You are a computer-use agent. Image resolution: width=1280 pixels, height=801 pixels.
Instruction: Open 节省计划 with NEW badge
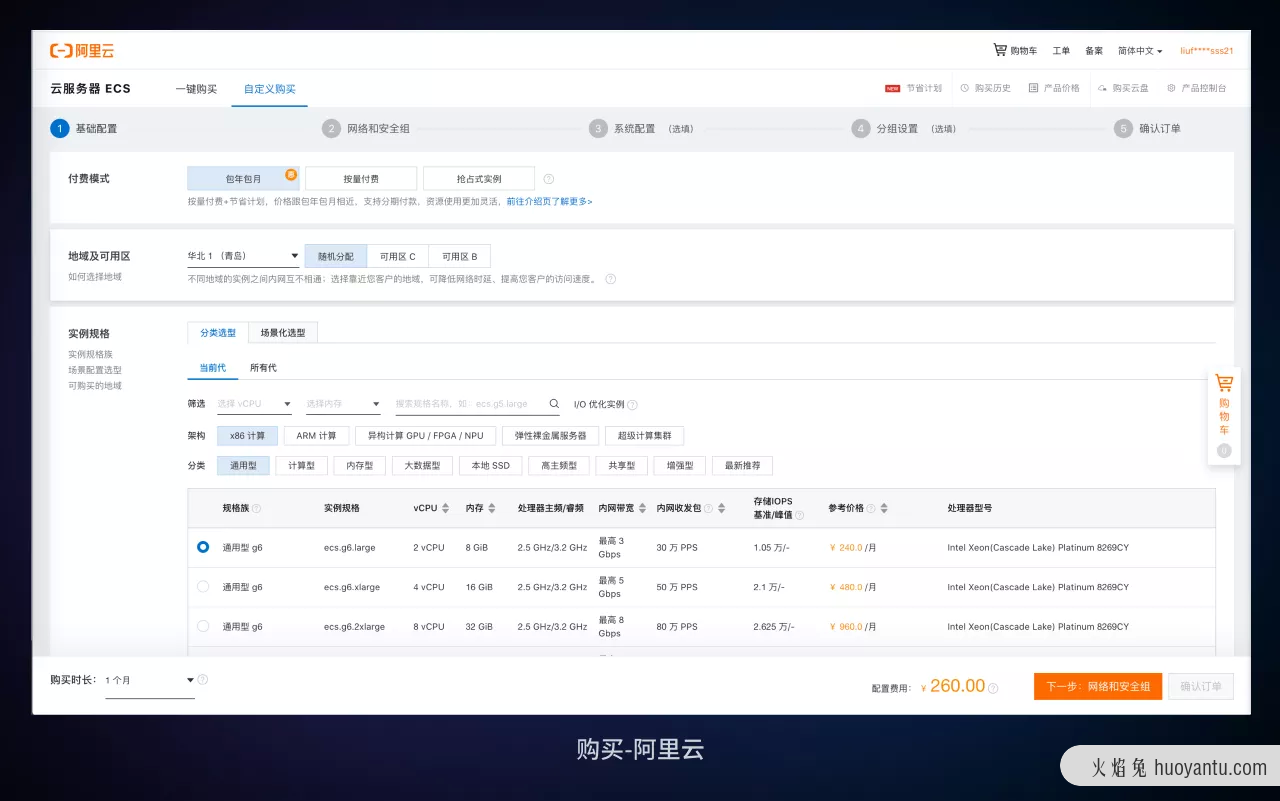tap(913, 88)
